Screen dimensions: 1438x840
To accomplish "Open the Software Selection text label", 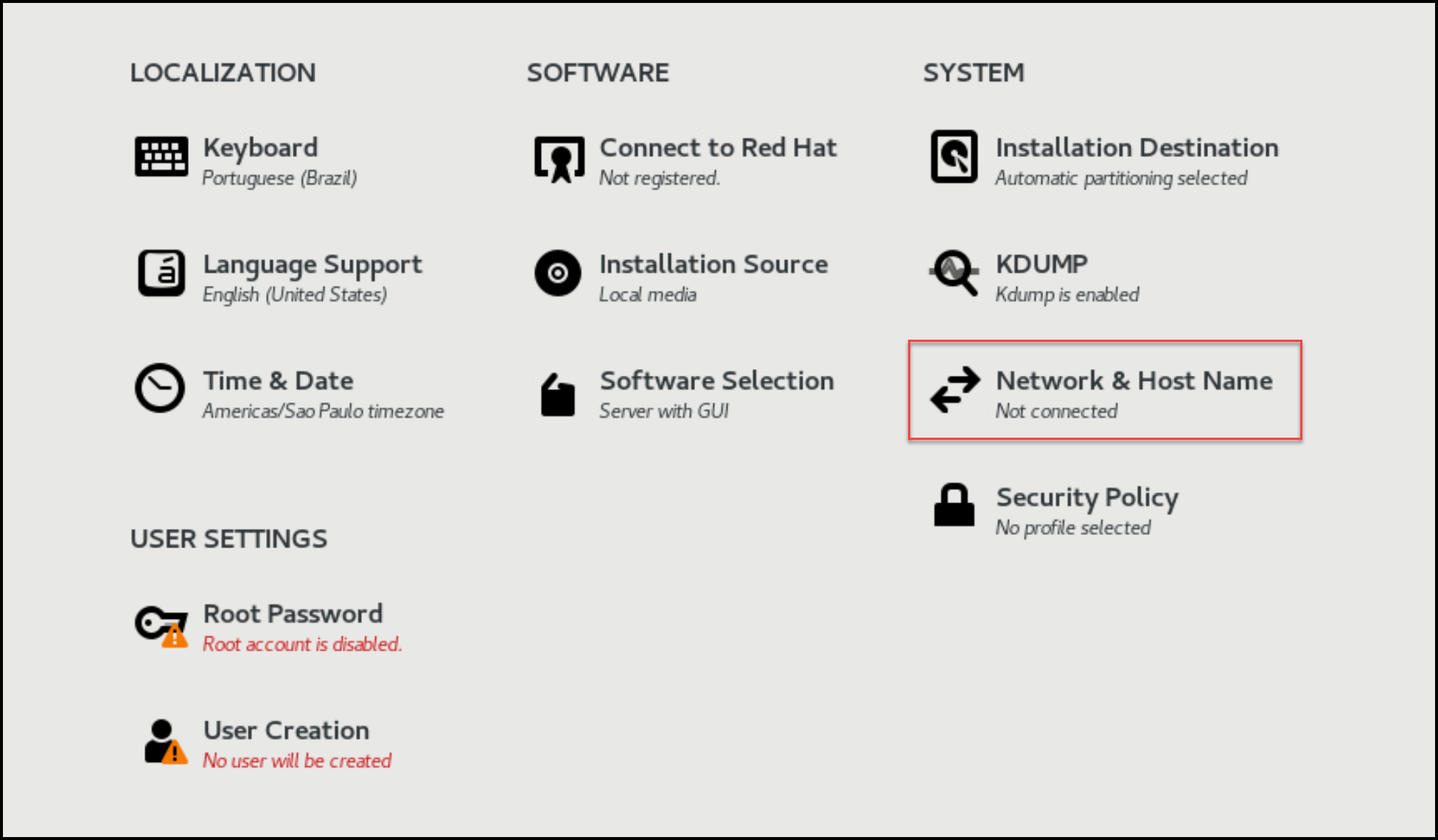I will 716,381.
